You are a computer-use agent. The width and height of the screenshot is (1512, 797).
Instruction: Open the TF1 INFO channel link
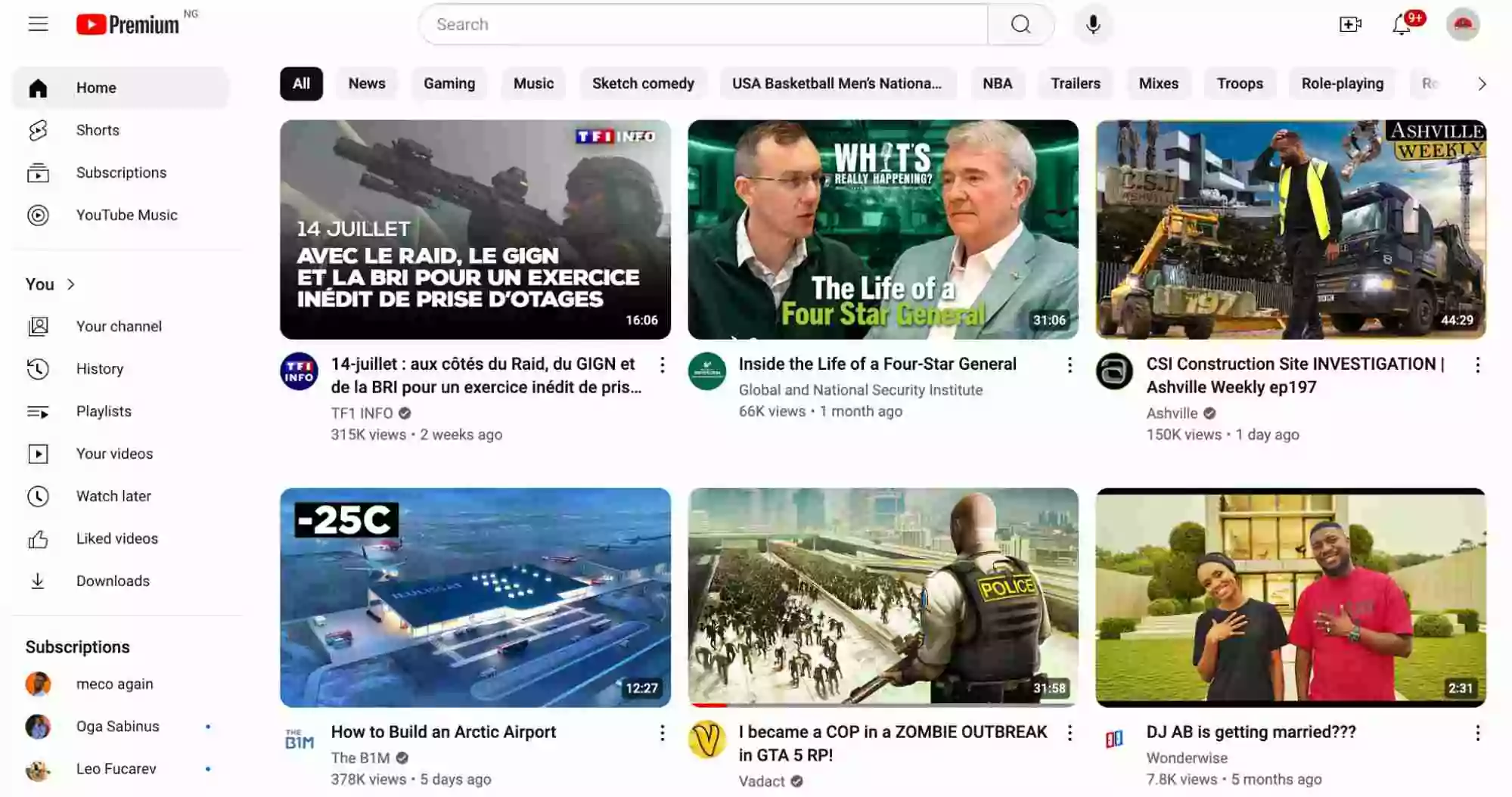(361, 413)
